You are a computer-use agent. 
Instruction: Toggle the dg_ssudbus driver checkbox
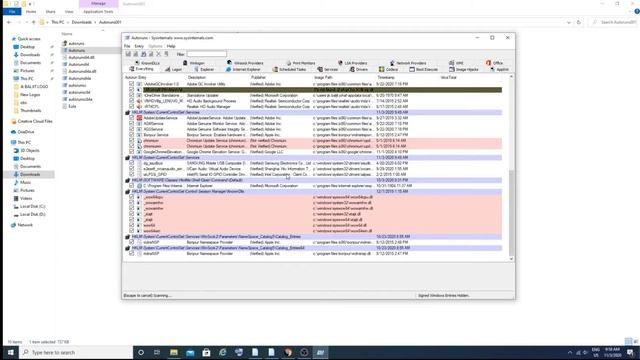tap(131, 163)
